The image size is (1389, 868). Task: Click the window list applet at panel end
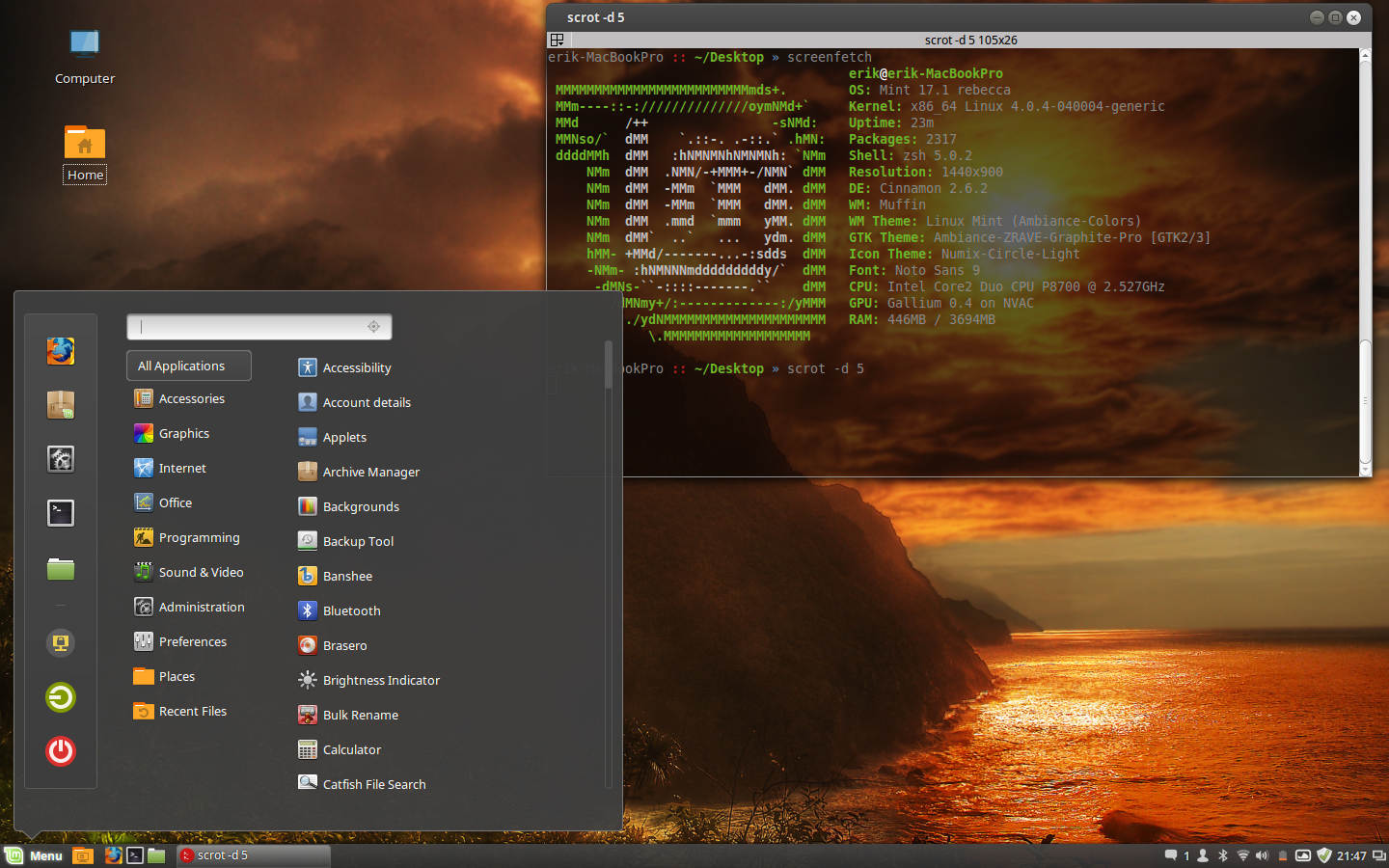click(x=1378, y=855)
